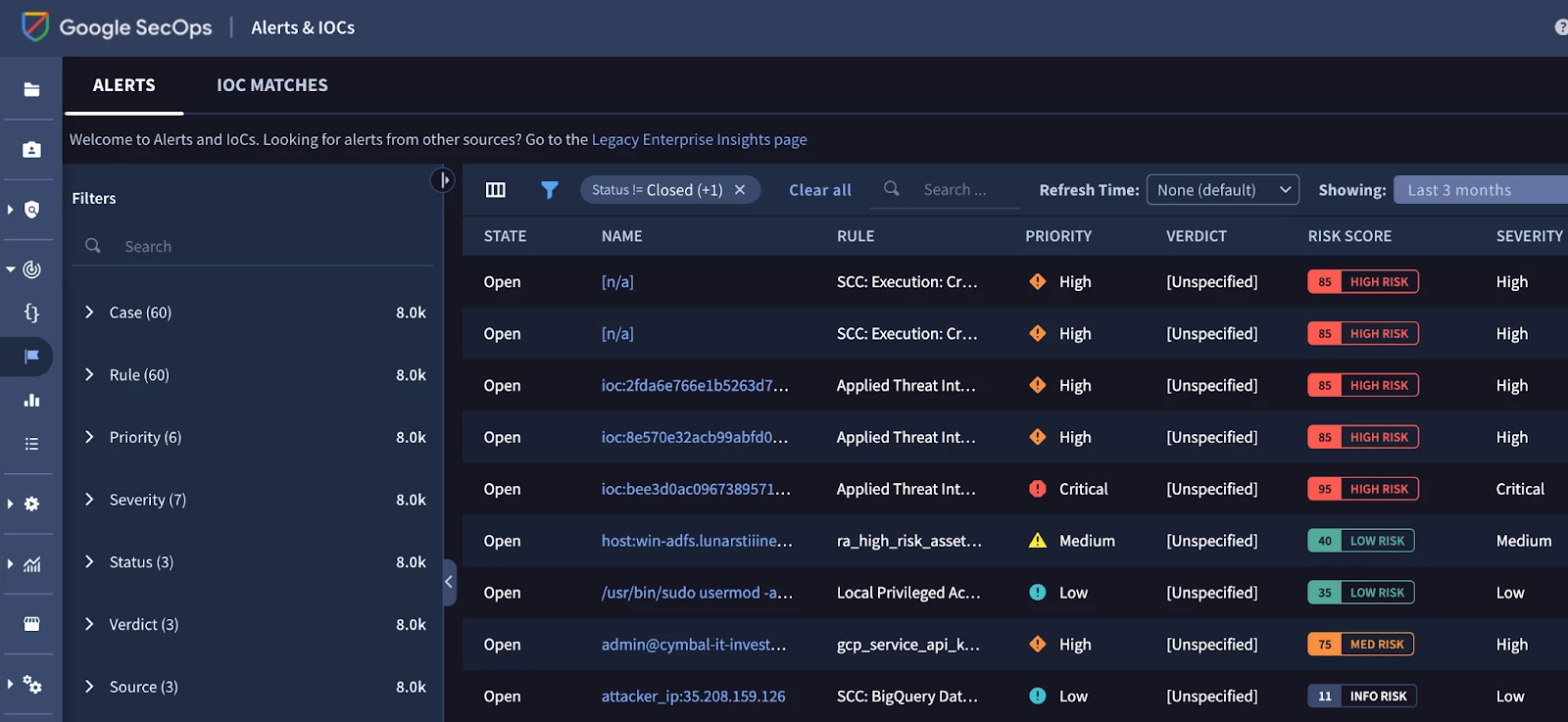Sort by the RISK SCORE column header

click(x=1349, y=236)
